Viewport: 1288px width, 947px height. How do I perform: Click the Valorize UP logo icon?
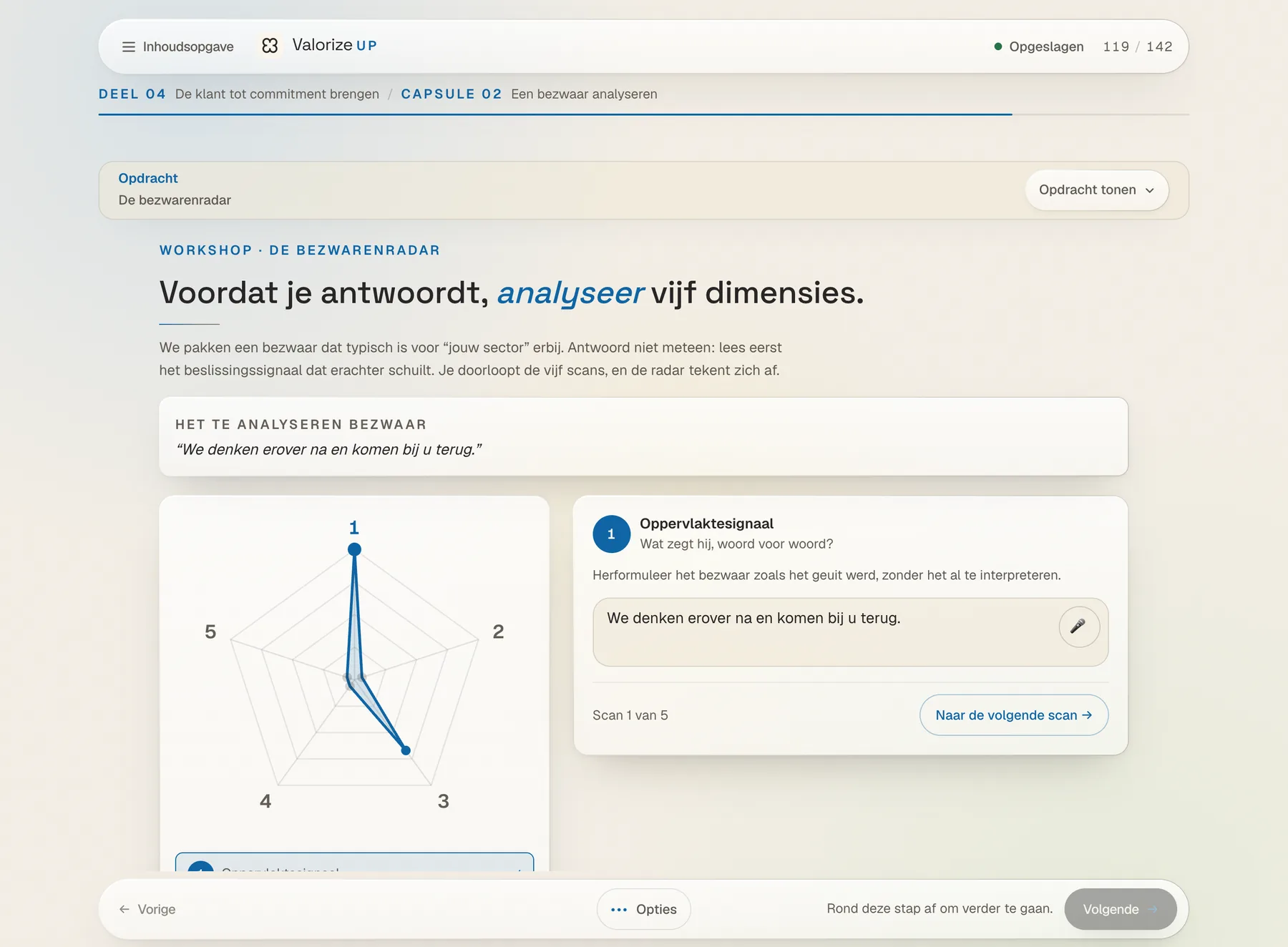(x=270, y=46)
